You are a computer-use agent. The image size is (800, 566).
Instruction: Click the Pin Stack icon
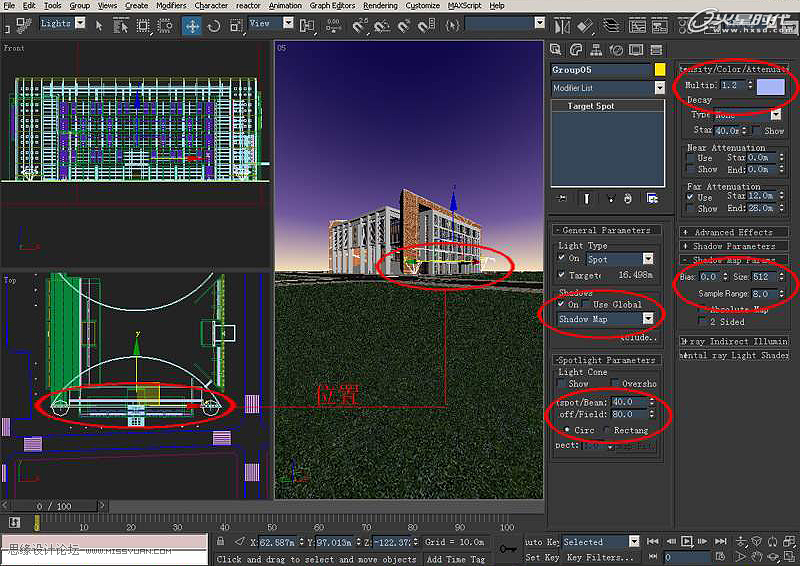[562, 198]
